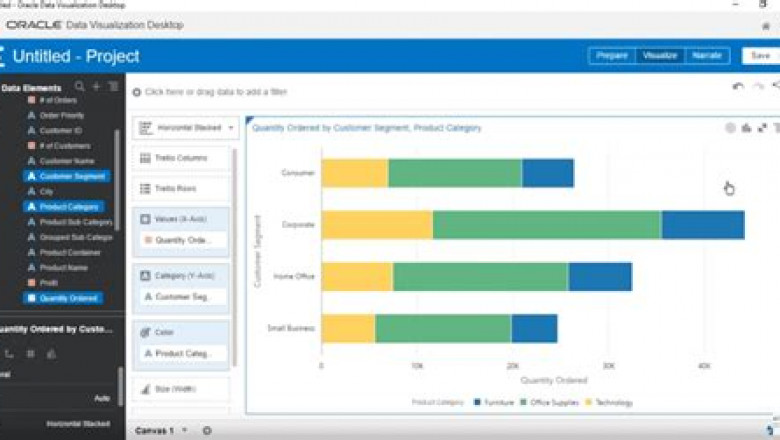Click the home icon in title bar

coord(766,25)
